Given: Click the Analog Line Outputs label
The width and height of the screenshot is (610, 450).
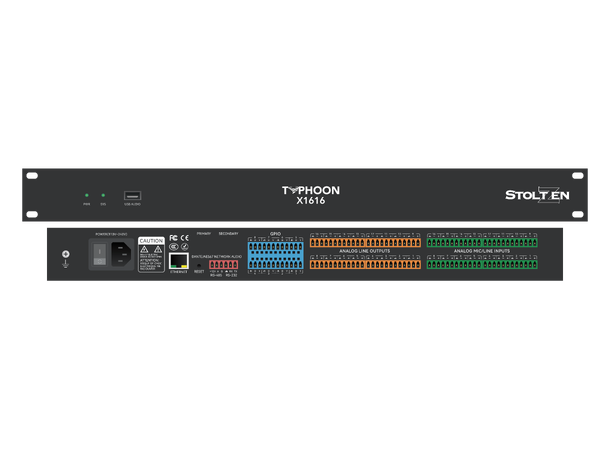Looking at the screenshot, I should (364, 252).
